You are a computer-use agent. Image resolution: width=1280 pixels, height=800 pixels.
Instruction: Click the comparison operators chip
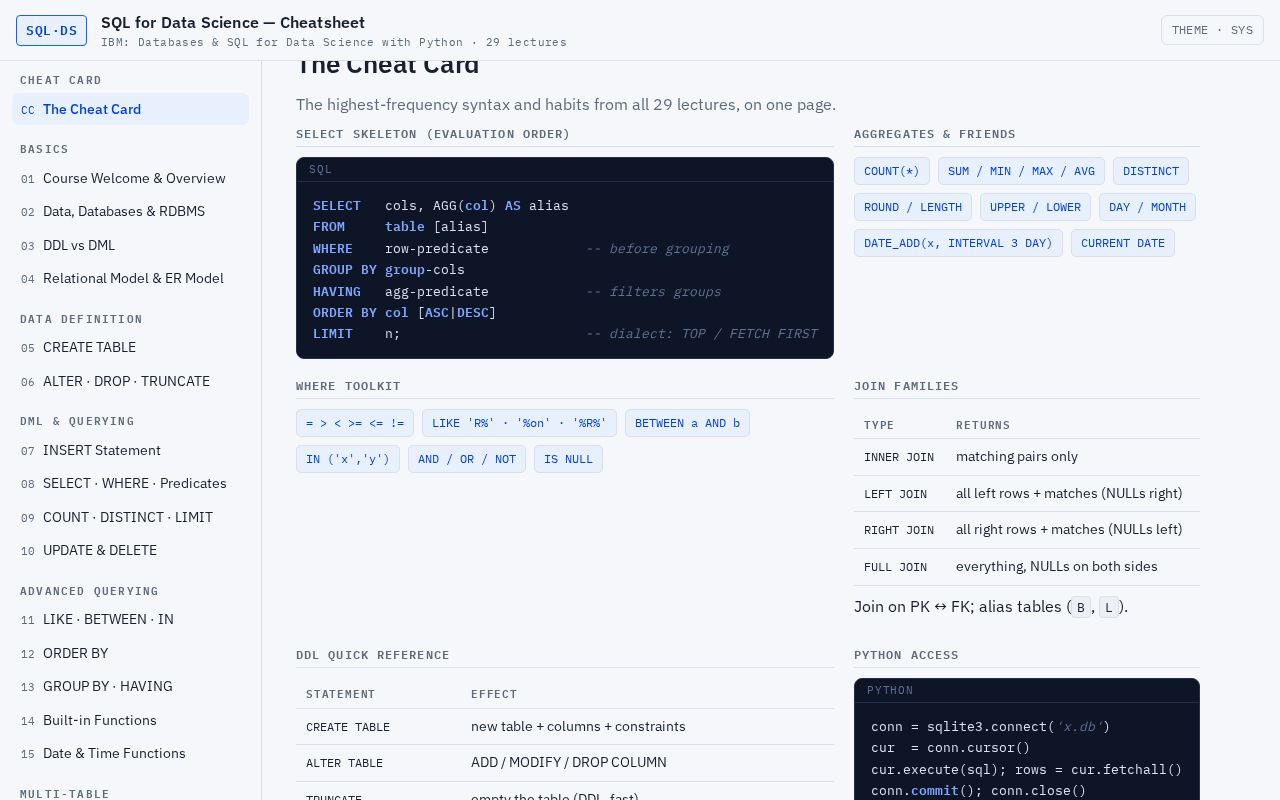pyautogui.click(x=355, y=423)
